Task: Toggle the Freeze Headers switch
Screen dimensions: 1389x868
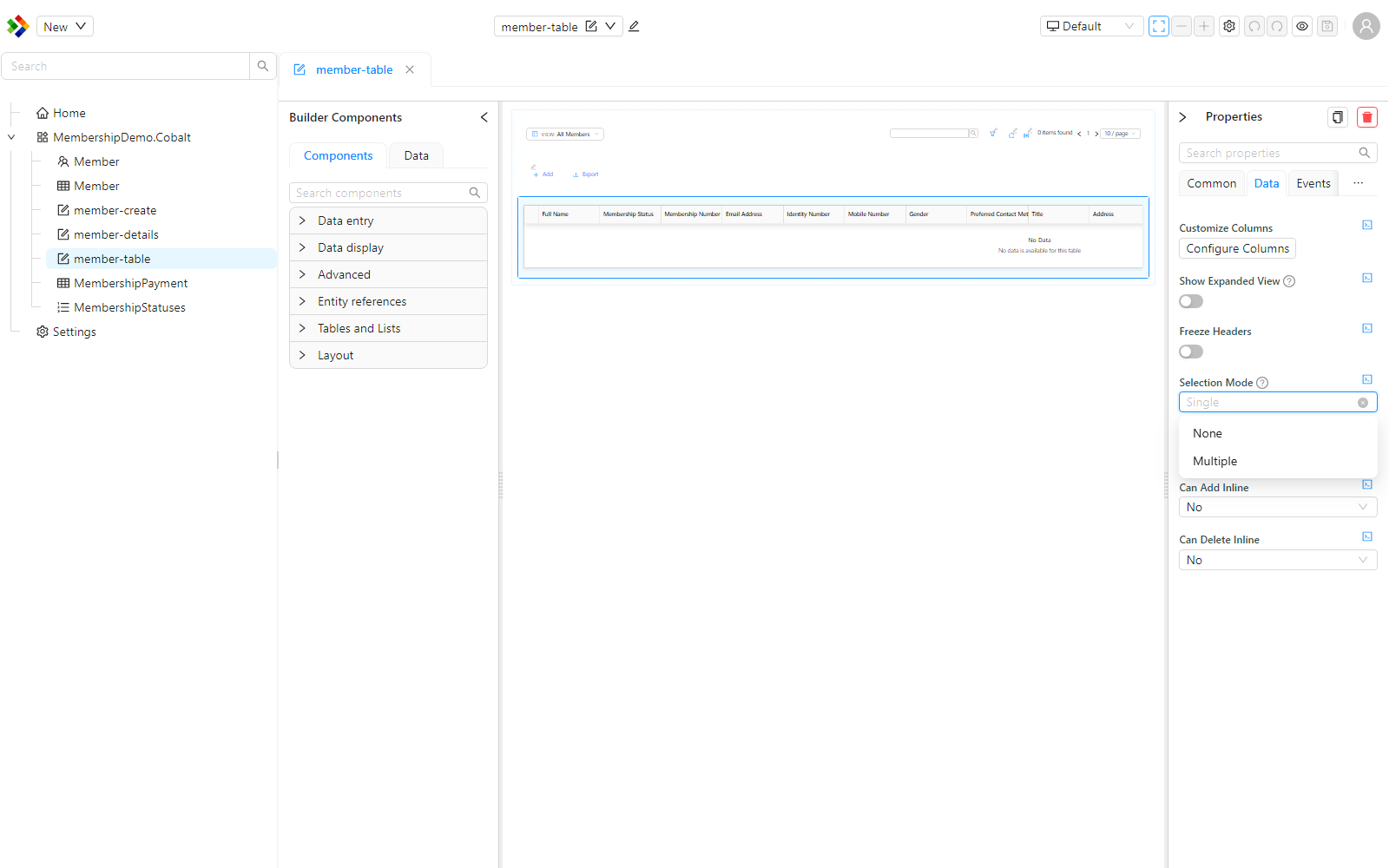Action: [x=1191, y=352]
